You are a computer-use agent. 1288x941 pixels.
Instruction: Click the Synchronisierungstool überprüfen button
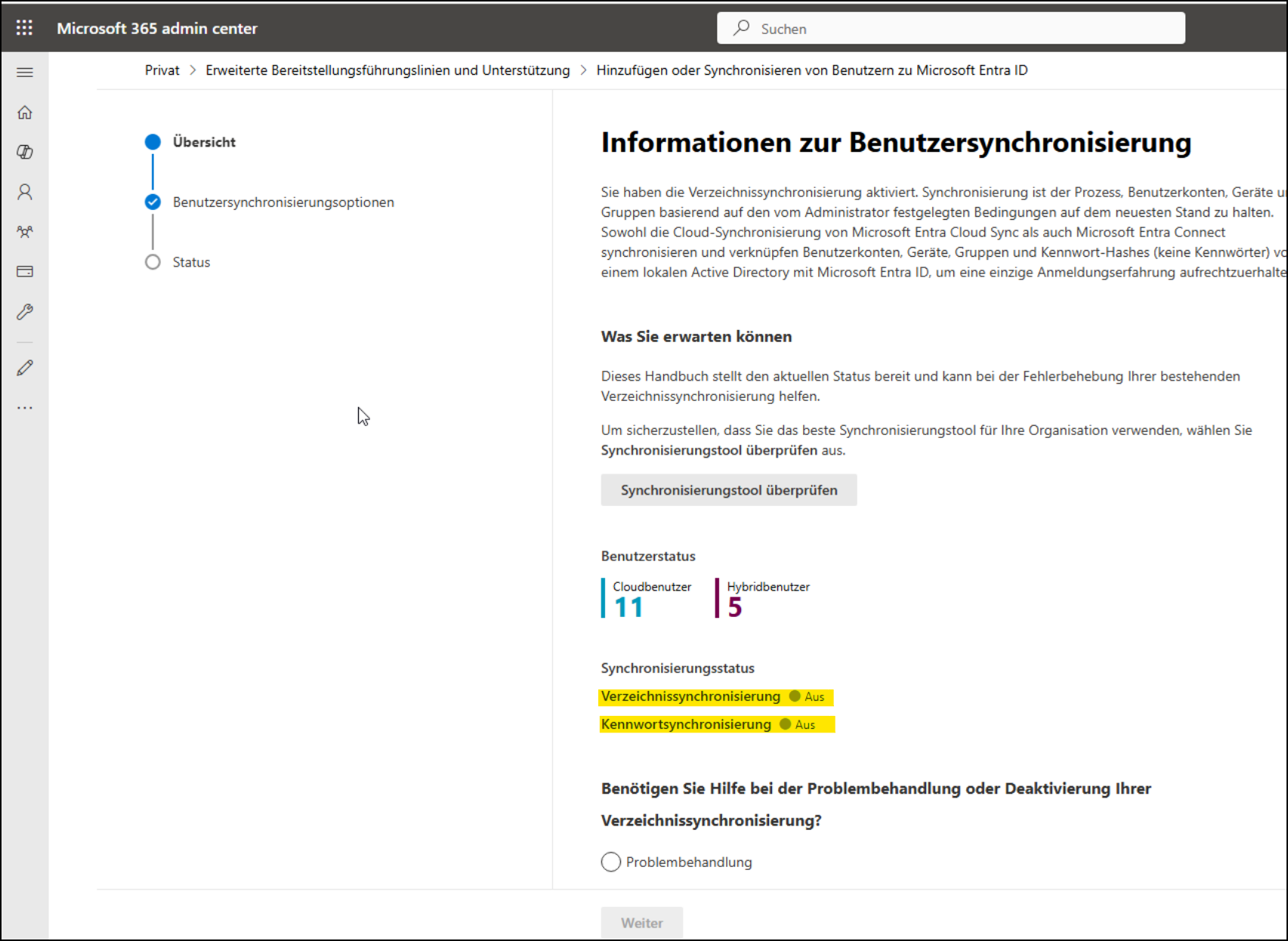(x=729, y=490)
